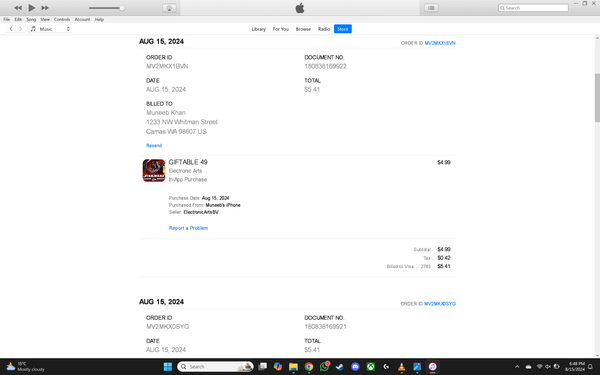Open VLC from the taskbar
This screenshot has width=600, height=375.
[401, 367]
